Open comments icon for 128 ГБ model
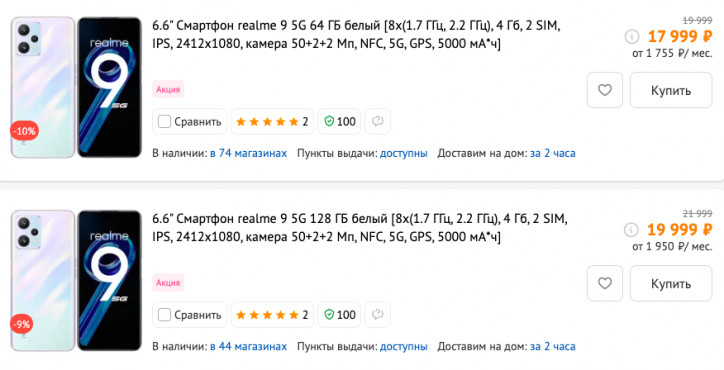This screenshot has width=724, height=370. tap(378, 315)
